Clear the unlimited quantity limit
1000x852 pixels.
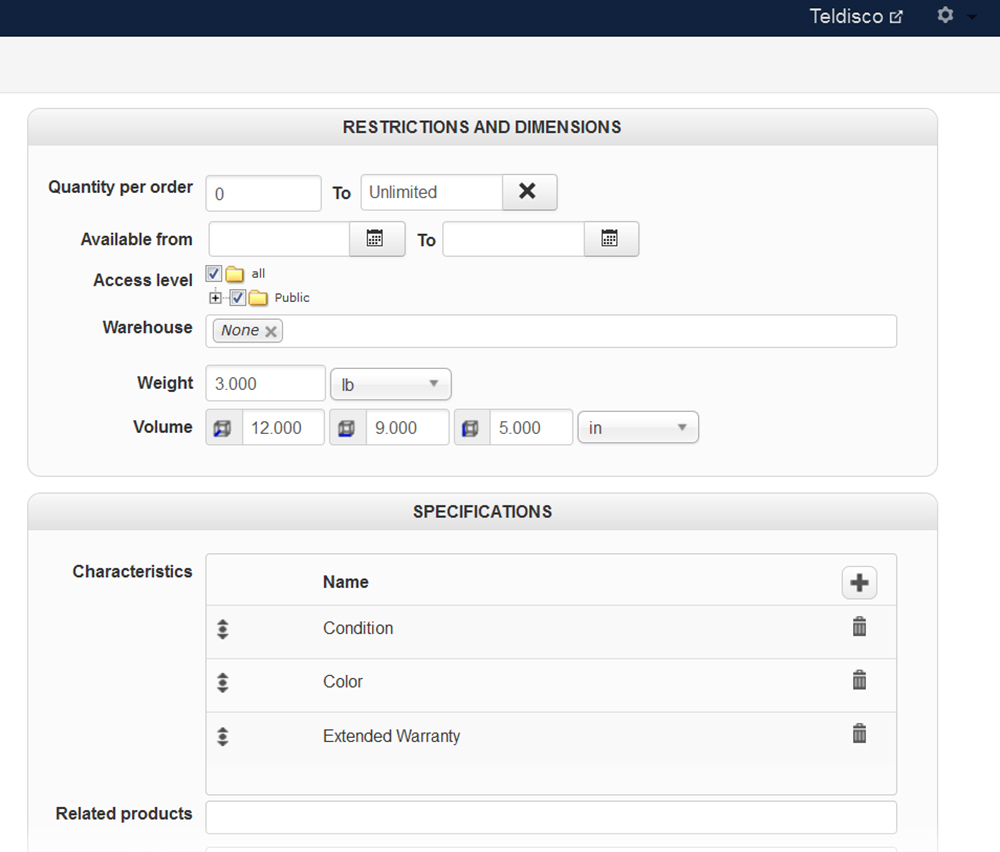[x=528, y=192]
